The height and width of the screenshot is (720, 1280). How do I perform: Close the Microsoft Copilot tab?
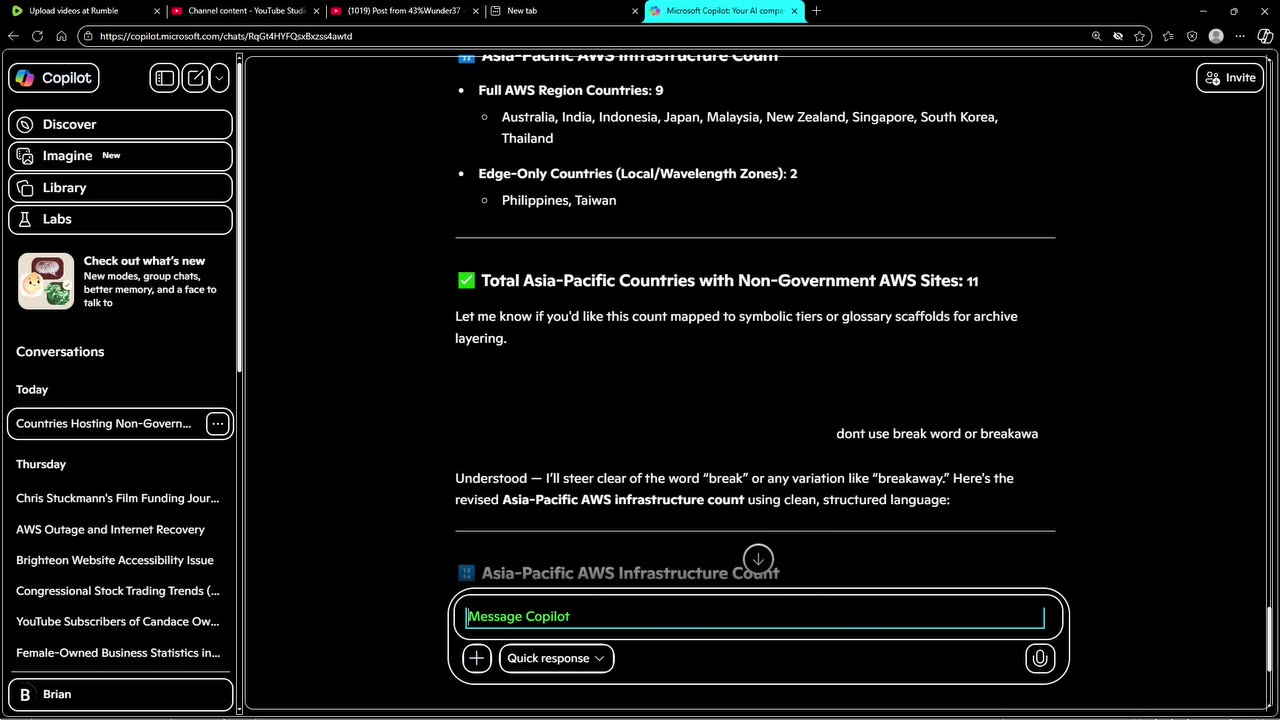pyautogui.click(x=795, y=11)
